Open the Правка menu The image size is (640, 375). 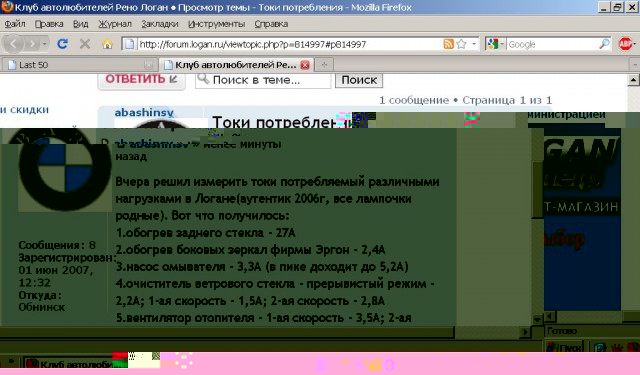(x=49, y=24)
